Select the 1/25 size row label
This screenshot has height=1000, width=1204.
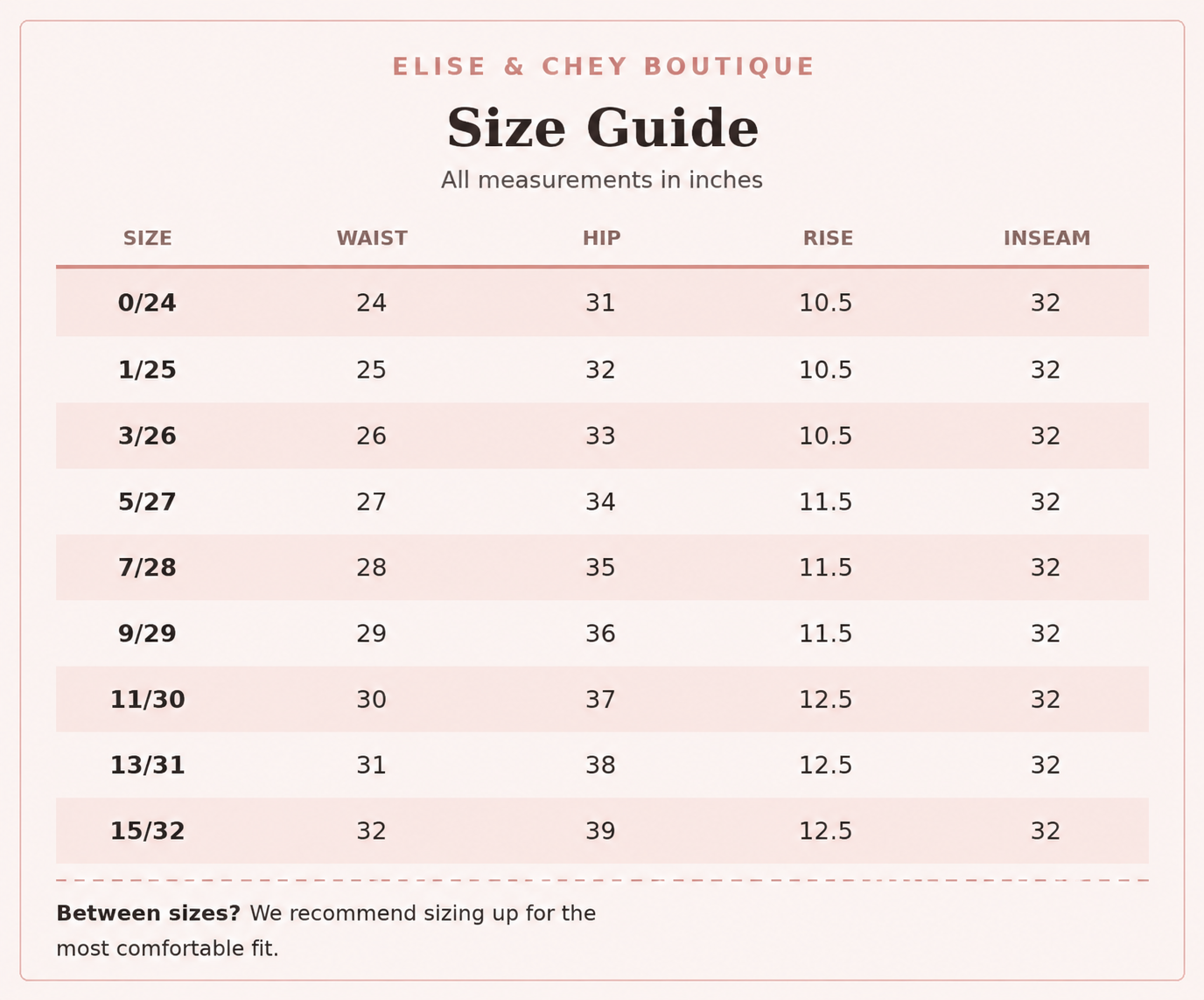147,370
